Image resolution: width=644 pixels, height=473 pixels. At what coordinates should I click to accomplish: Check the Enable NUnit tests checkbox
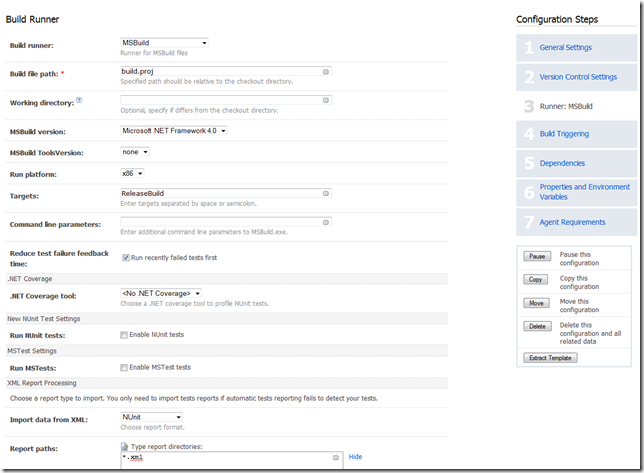[x=124, y=335]
